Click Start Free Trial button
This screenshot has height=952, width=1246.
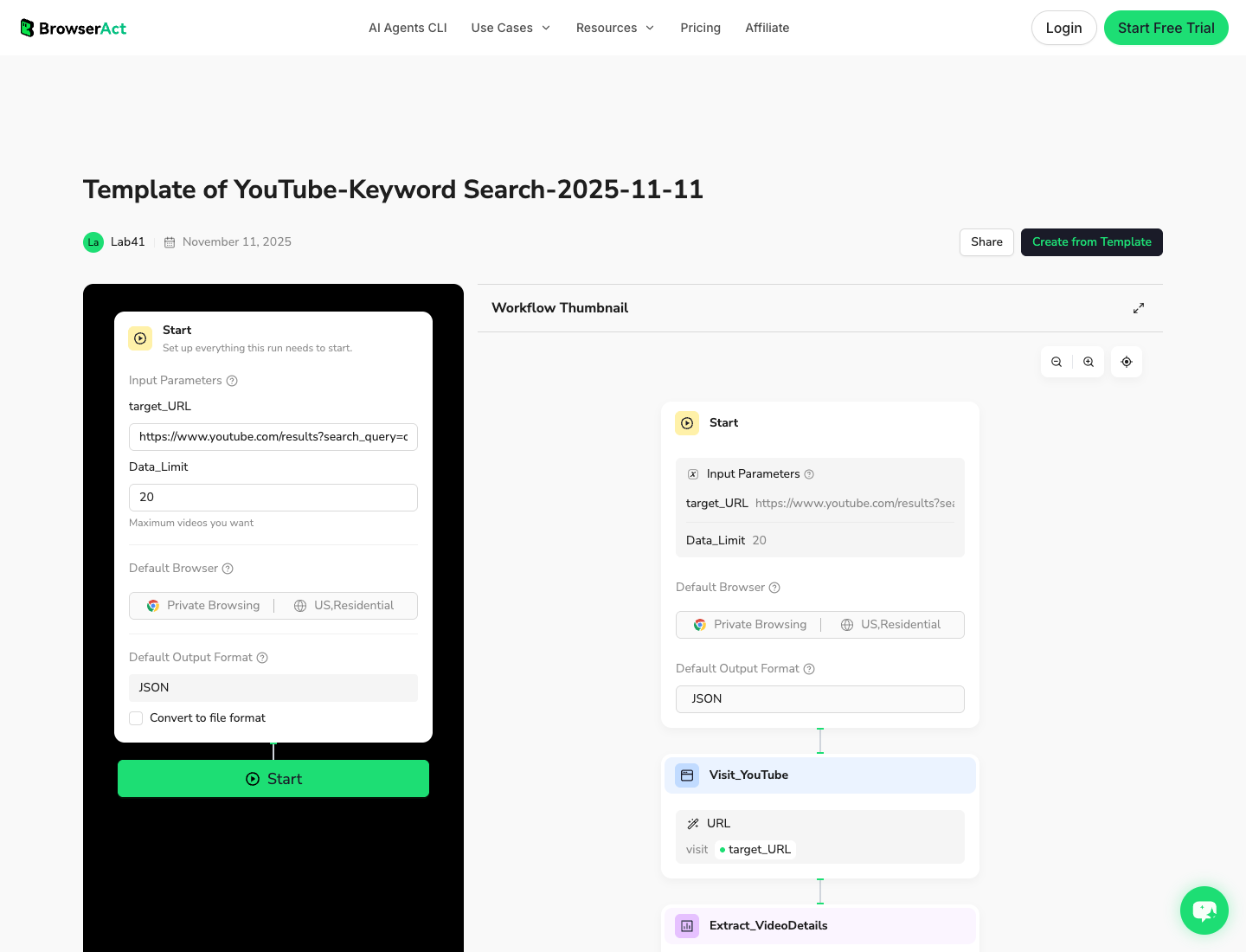1166,28
